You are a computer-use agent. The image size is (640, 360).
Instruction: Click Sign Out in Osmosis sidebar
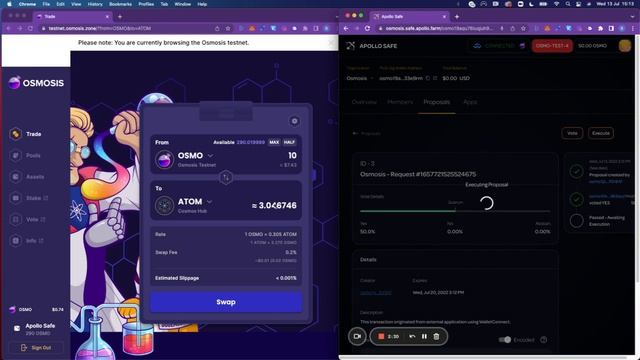(36, 348)
